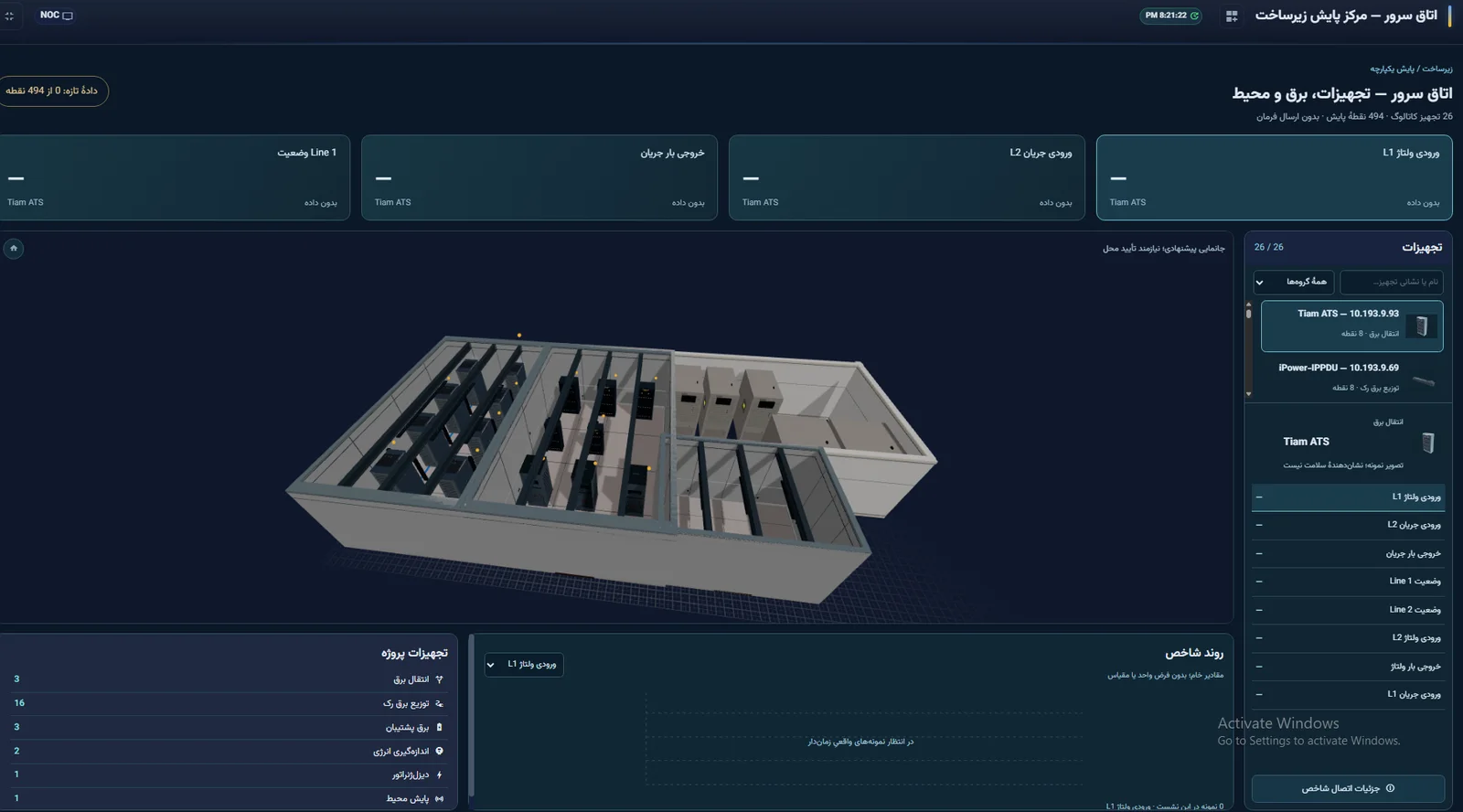1463x812 pixels.
Task: Select ورودی جریان L1 in the indicator list
Action: (x=1348, y=695)
